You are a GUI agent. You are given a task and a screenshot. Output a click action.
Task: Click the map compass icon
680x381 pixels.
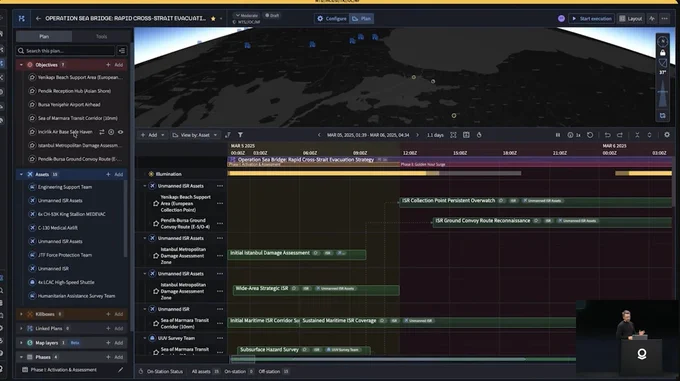pyautogui.click(x=662, y=41)
